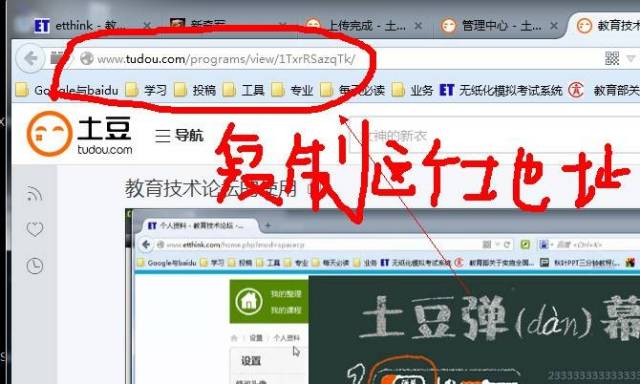Open the 学习 bookmarks folder

pos(146,90)
